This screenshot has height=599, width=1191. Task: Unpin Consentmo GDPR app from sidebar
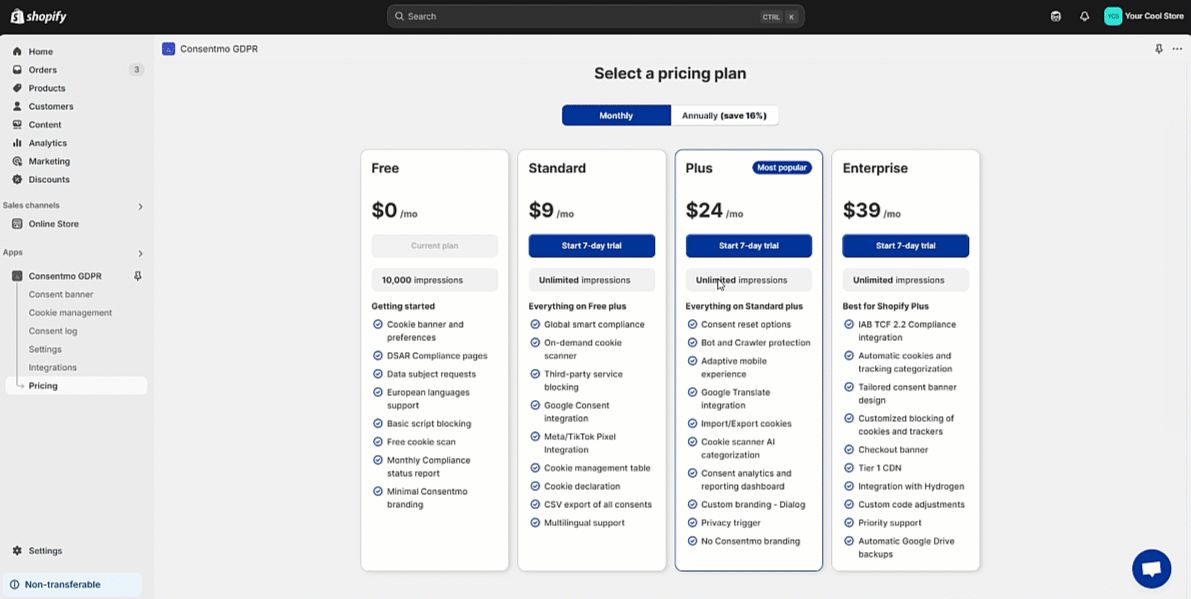[x=138, y=276]
